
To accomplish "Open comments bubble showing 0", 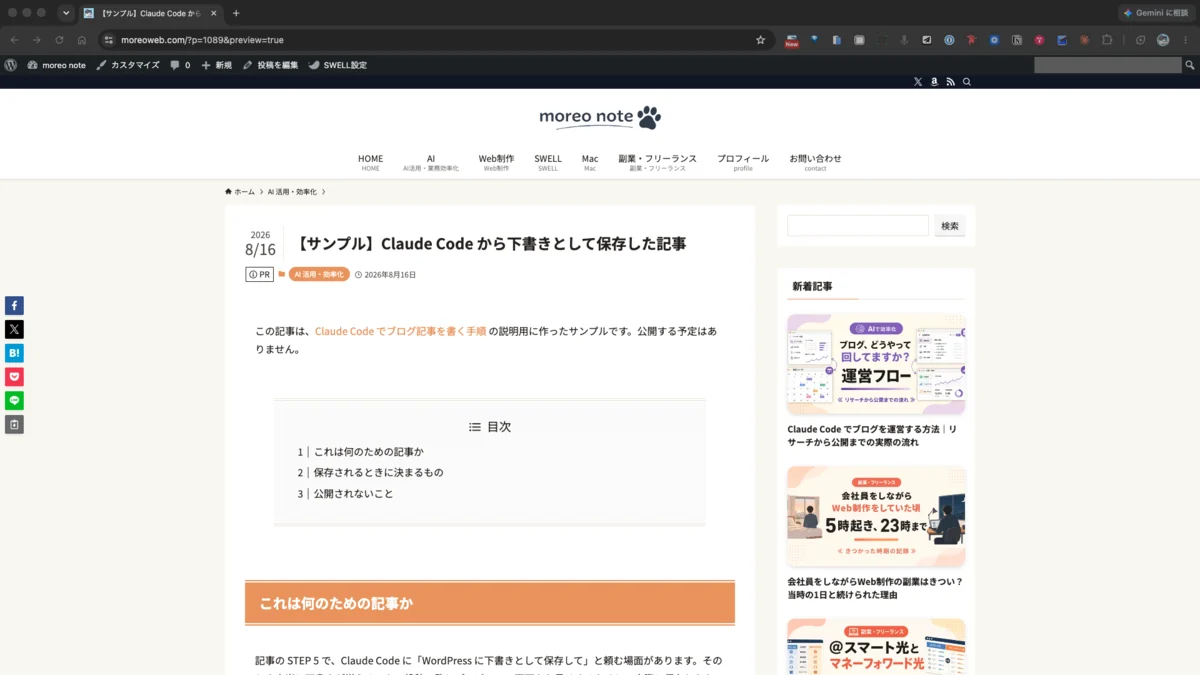I will click(180, 65).
